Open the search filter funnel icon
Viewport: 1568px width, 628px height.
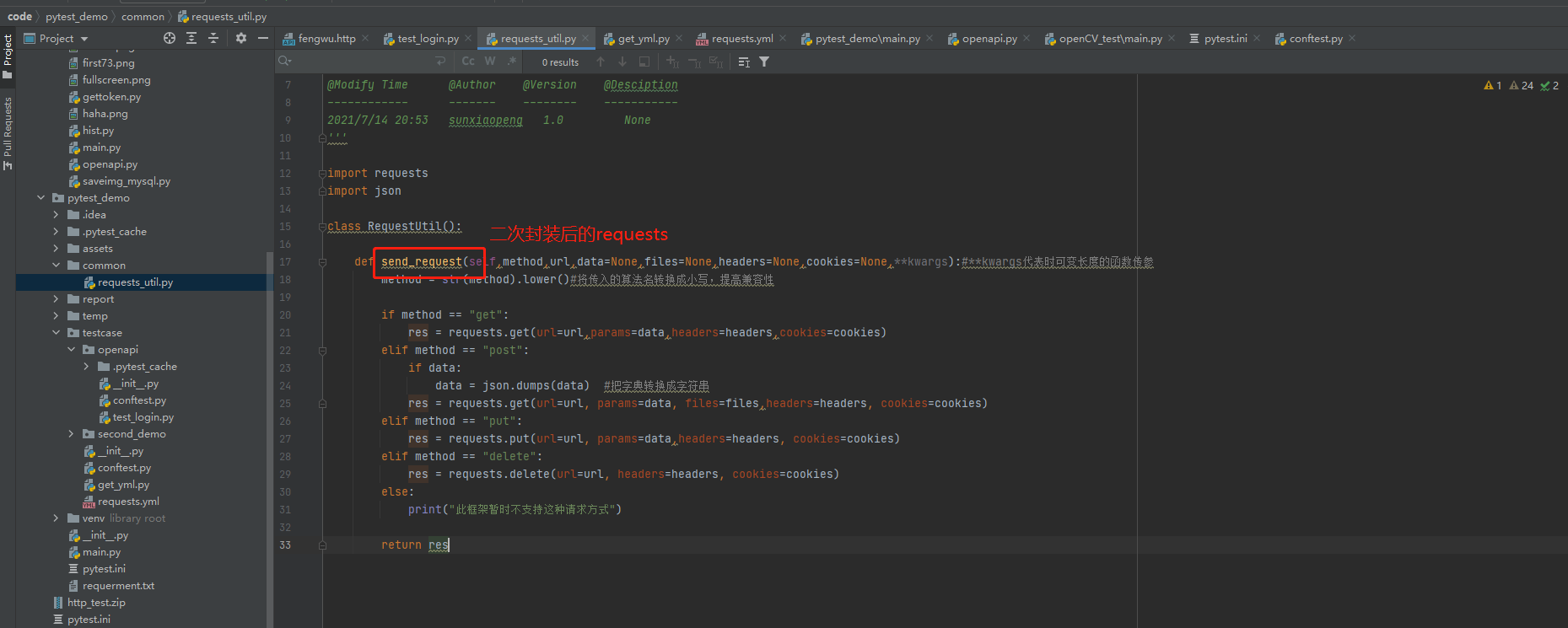[764, 62]
